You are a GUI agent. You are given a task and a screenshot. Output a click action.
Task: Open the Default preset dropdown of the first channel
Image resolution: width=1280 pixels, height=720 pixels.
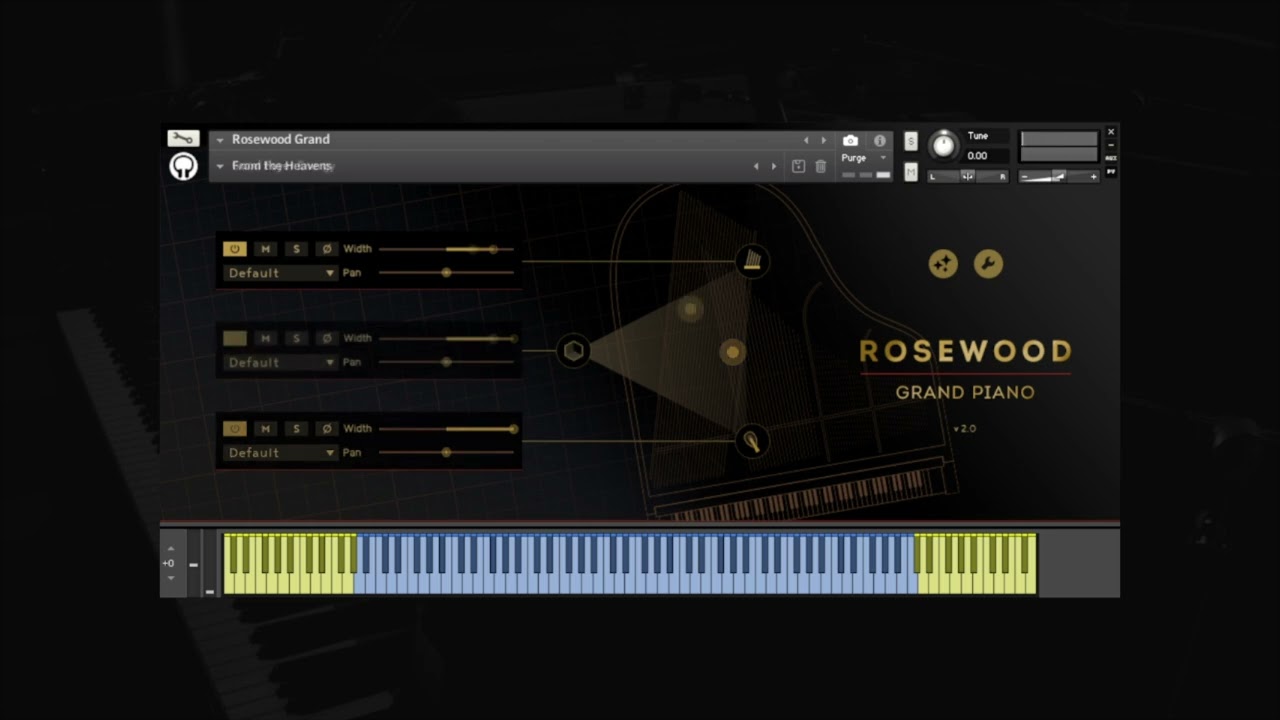[x=280, y=273]
